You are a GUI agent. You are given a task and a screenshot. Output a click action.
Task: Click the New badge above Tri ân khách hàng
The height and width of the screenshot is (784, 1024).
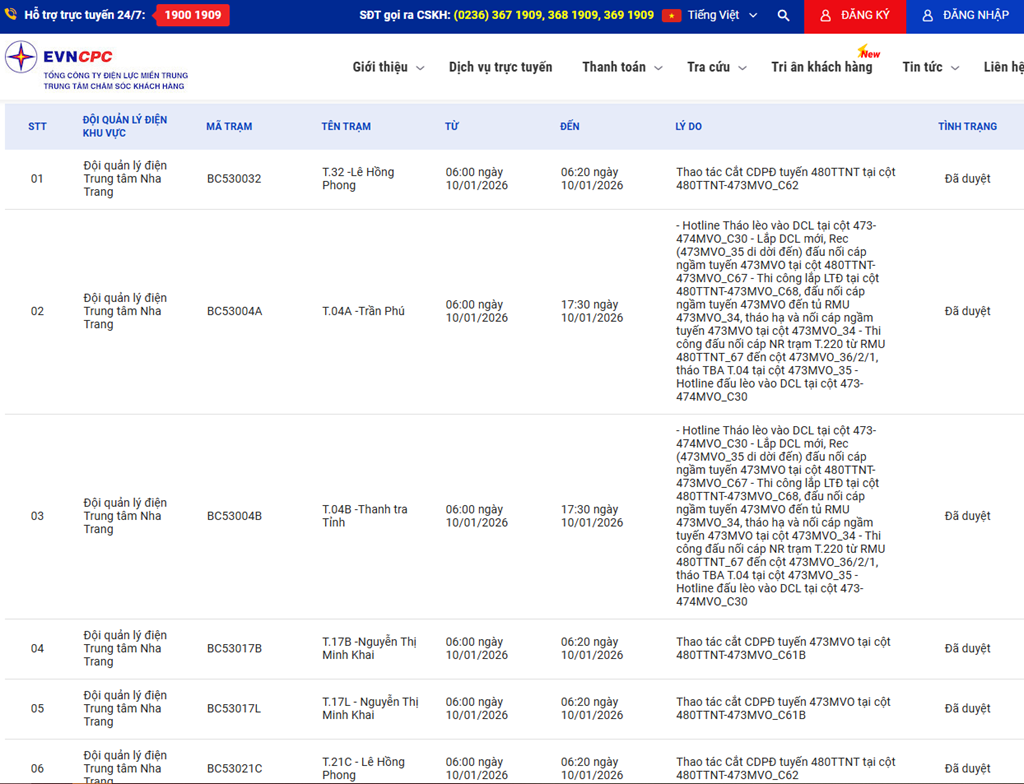(869, 52)
